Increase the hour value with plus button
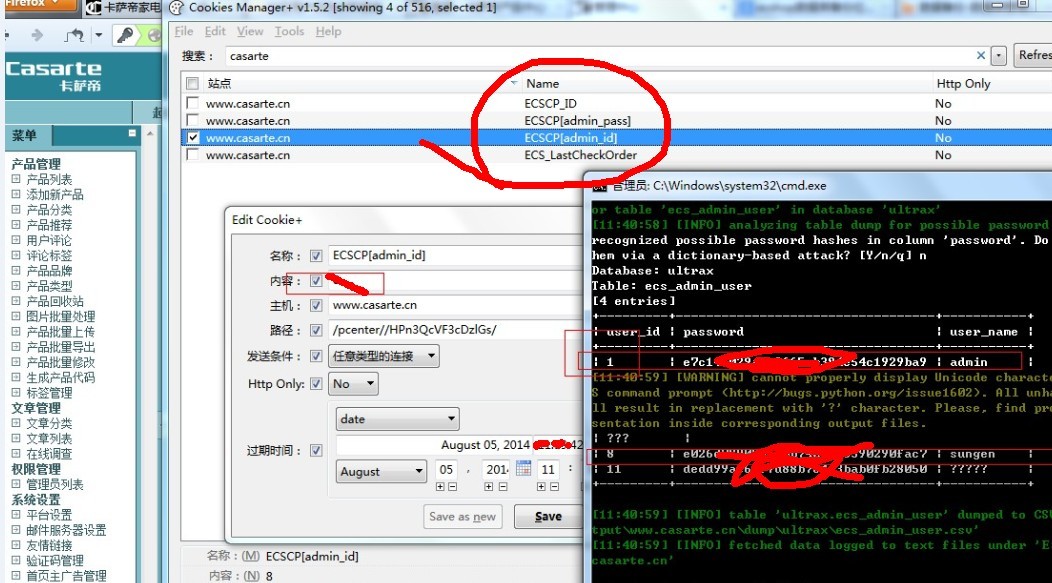 (541, 486)
